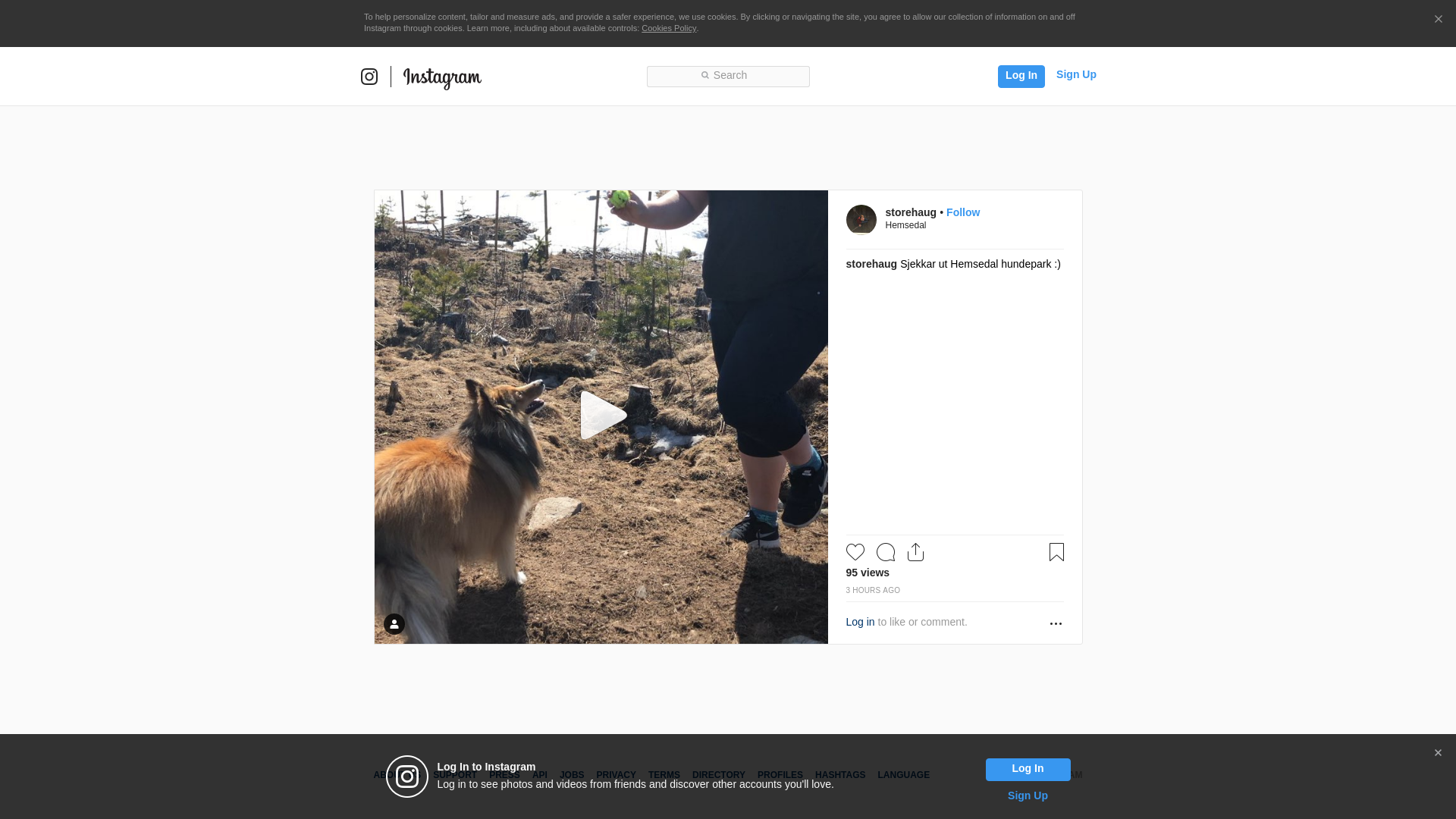The height and width of the screenshot is (819, 1456).
Task: Open the PRIVACY footer link
Action: [616, 775]
